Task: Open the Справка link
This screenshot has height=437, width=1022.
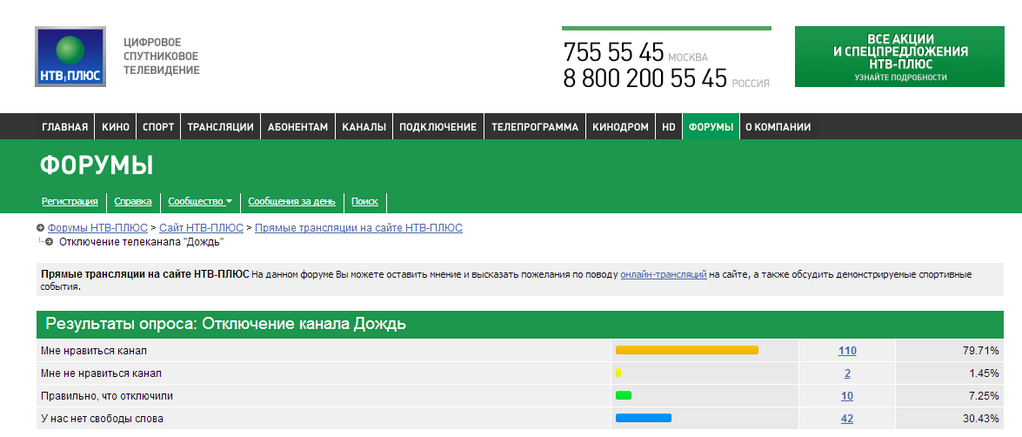Action: 133,202
